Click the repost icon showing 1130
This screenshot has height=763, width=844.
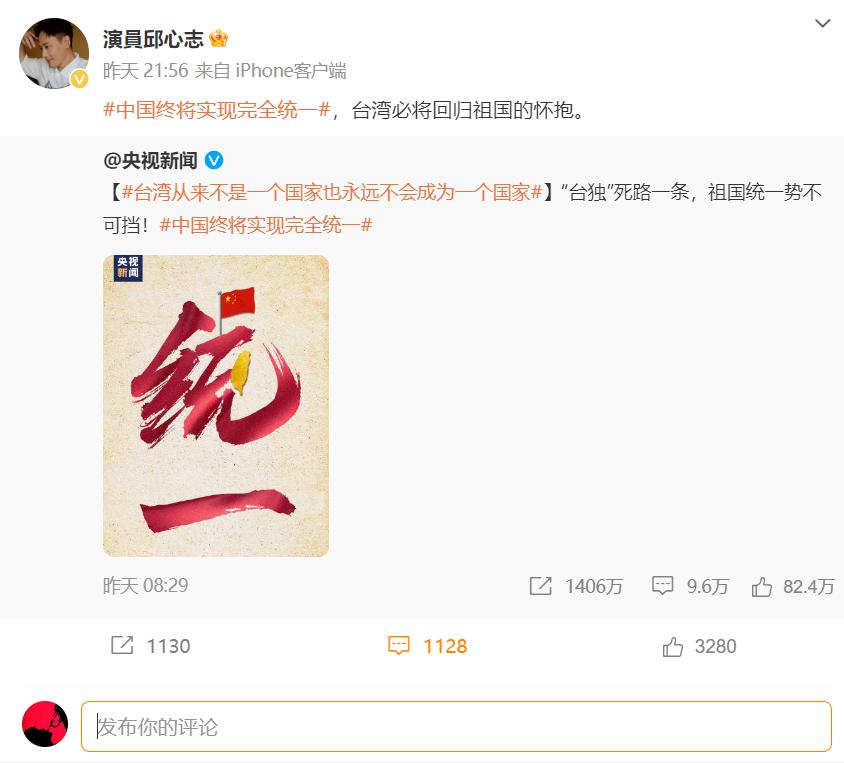point(122,645)
